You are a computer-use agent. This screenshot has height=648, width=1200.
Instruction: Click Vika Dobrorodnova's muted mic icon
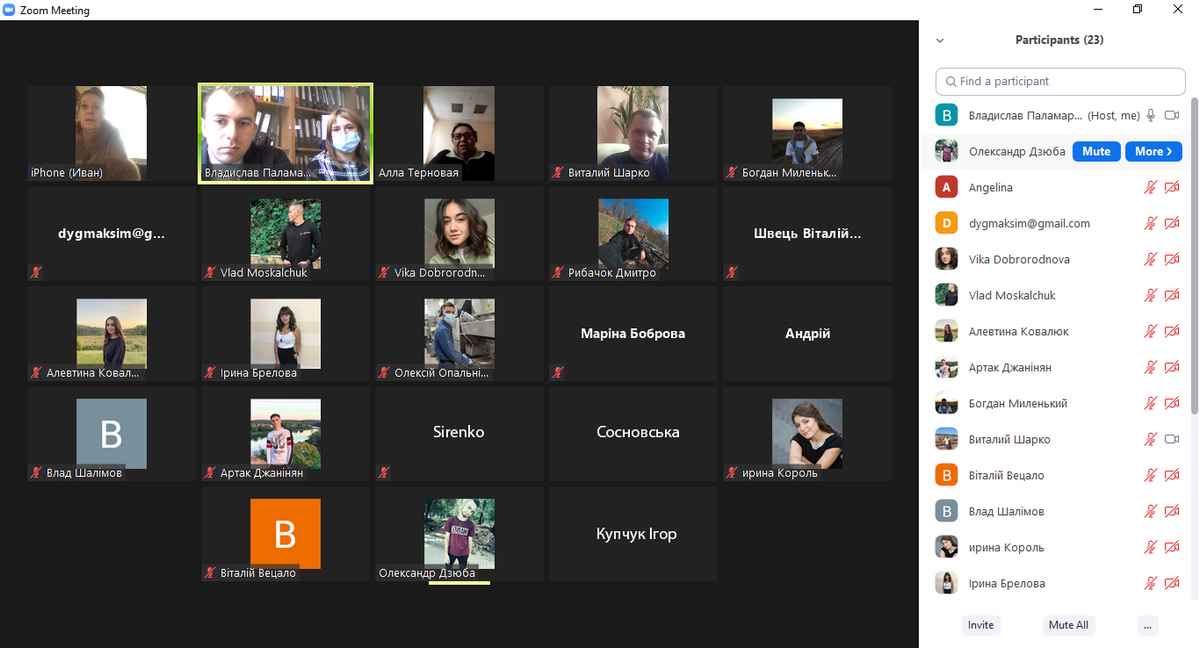click(x=1151, y=260)
